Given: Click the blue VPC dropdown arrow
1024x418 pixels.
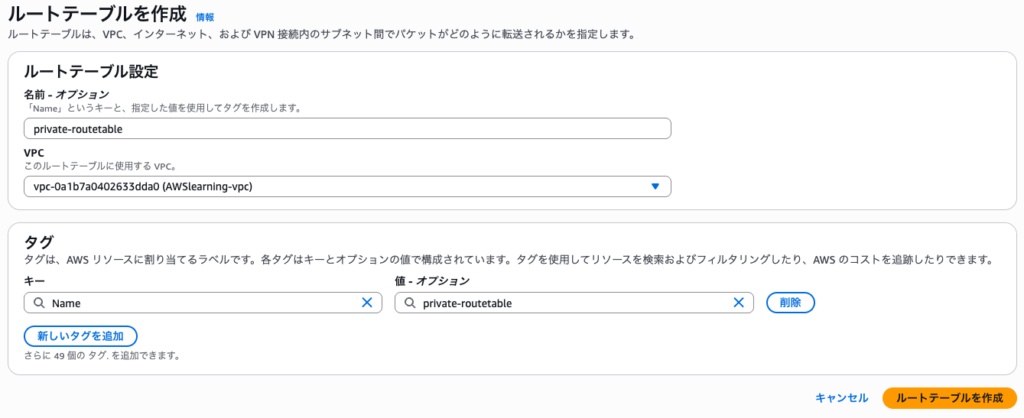Looking at the screenshot, I should 655,186.
